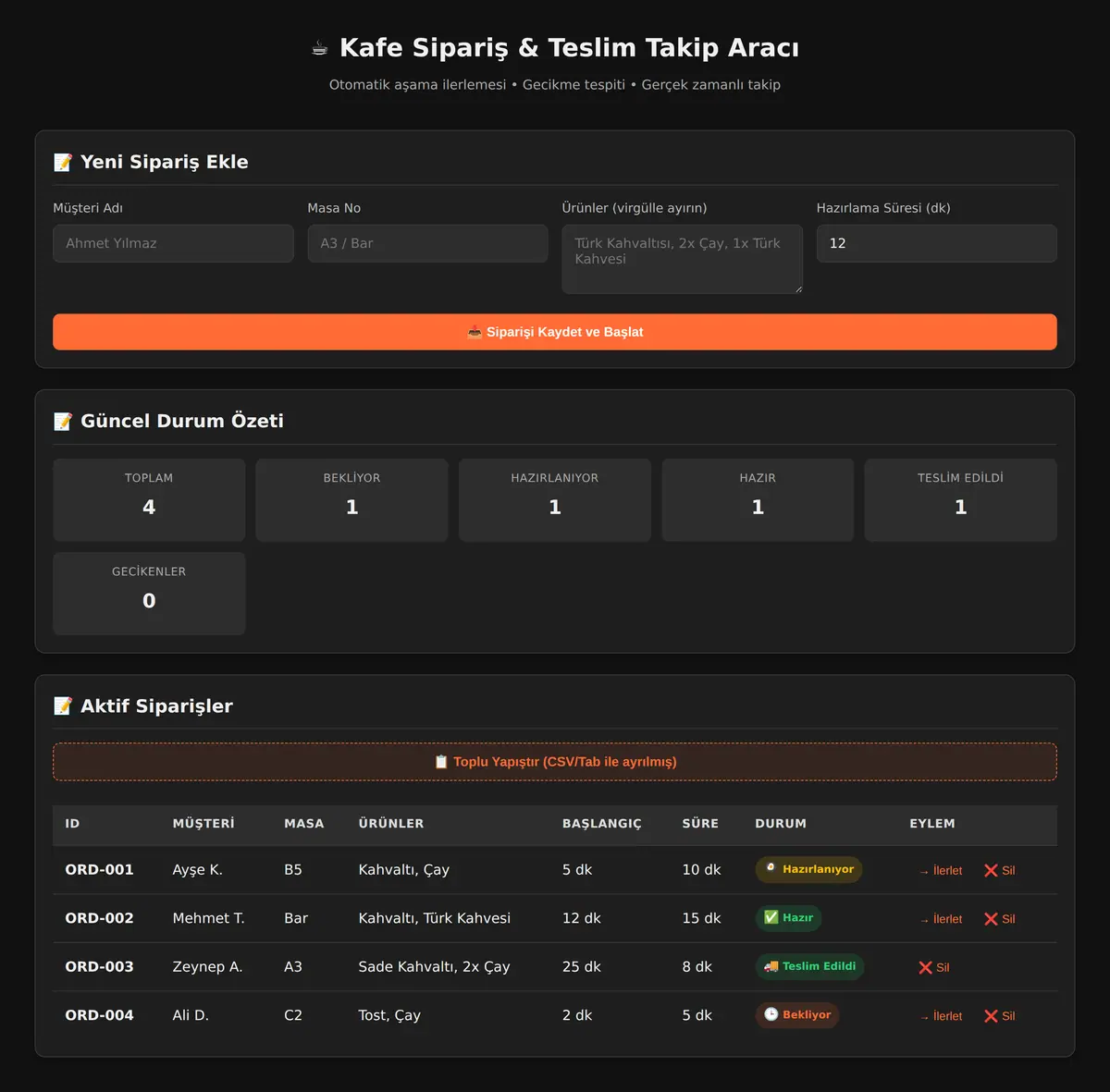Click the Hazırlanıyor status badge
This screenshot has height=1092, width=1110.
tap(808, 869)
